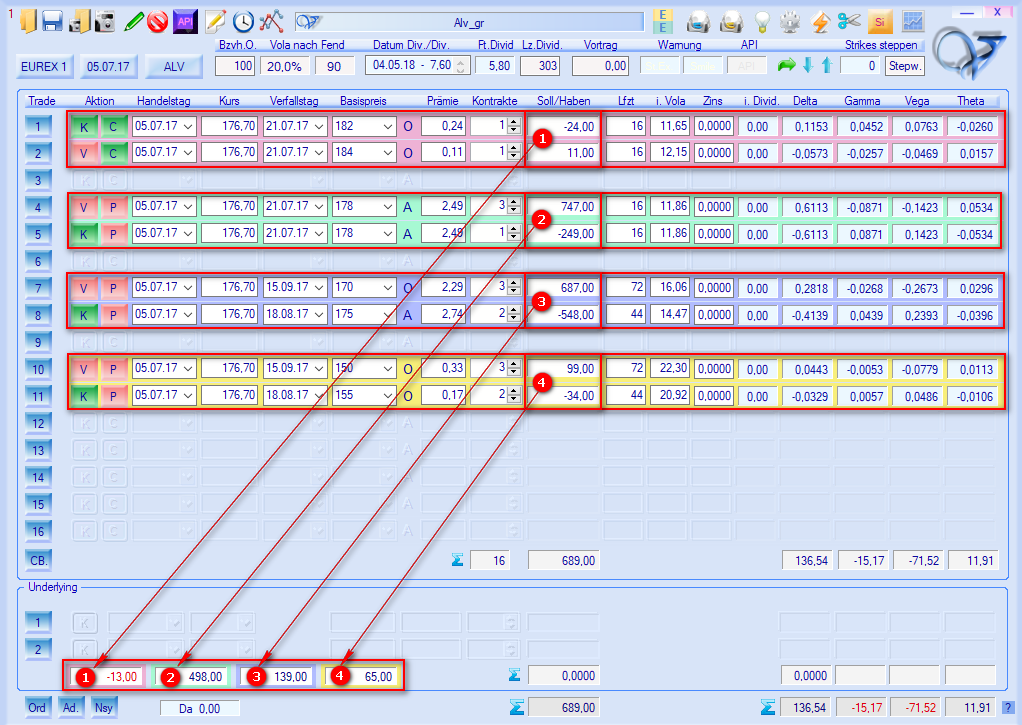1022x725 pixels.
Task: Toggle the P put/call button in row 10
Action: click(x=113, y=368)
